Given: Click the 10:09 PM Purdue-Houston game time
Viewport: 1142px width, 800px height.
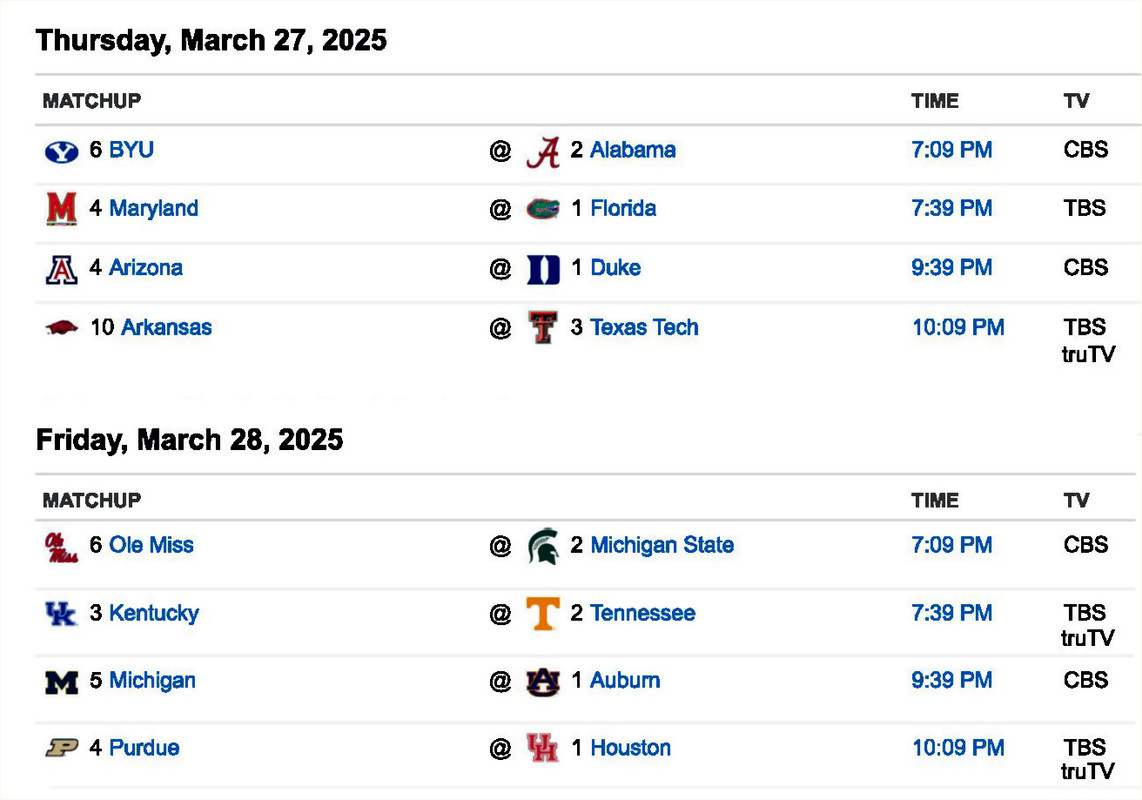Looking at the screenshot, I should [x=957, y=748].
